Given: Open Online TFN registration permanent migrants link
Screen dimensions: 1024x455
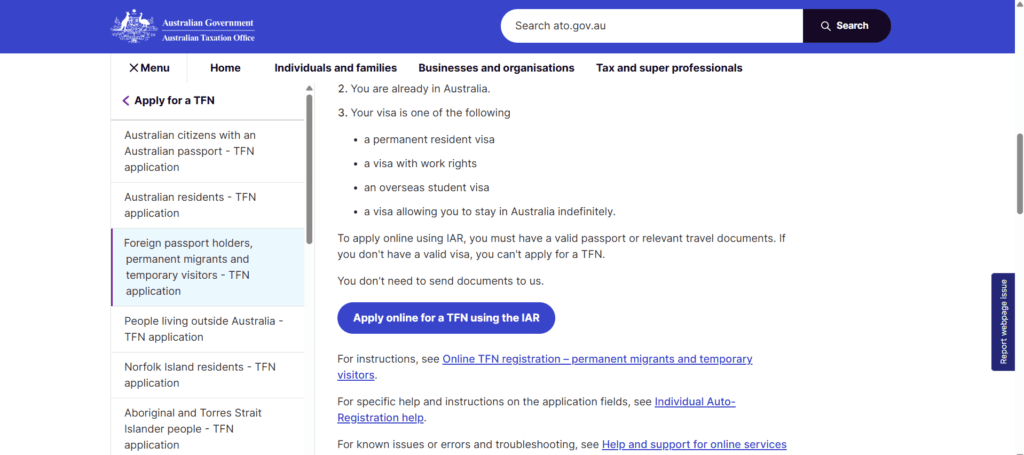Looking at the screenshot, I should (545, 367).
